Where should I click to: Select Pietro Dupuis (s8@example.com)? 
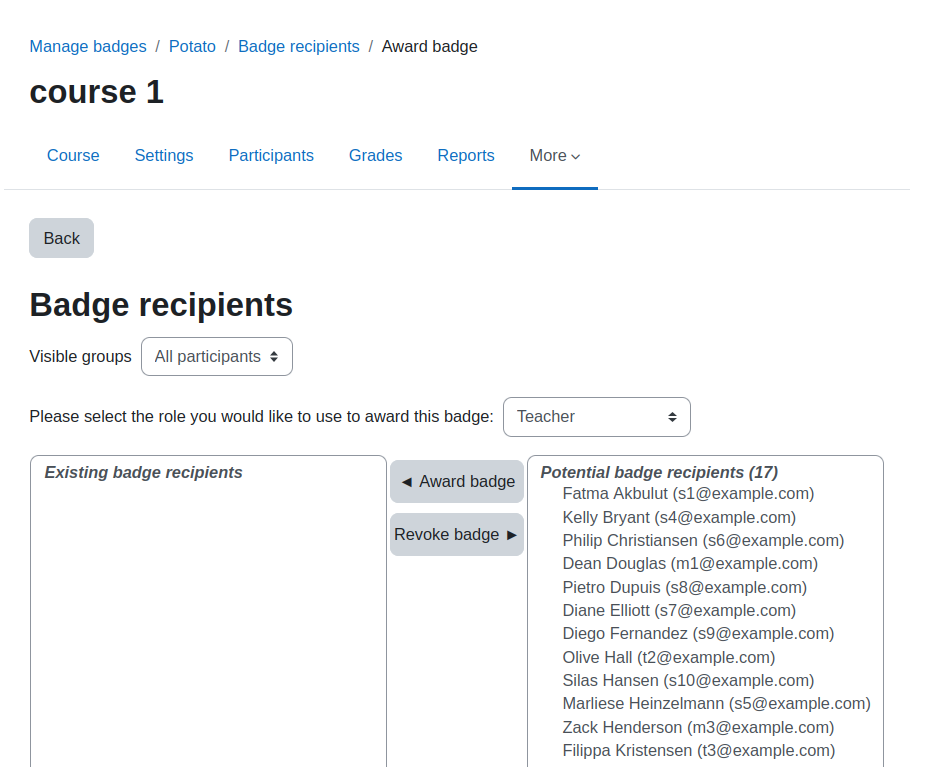point(684,588)
